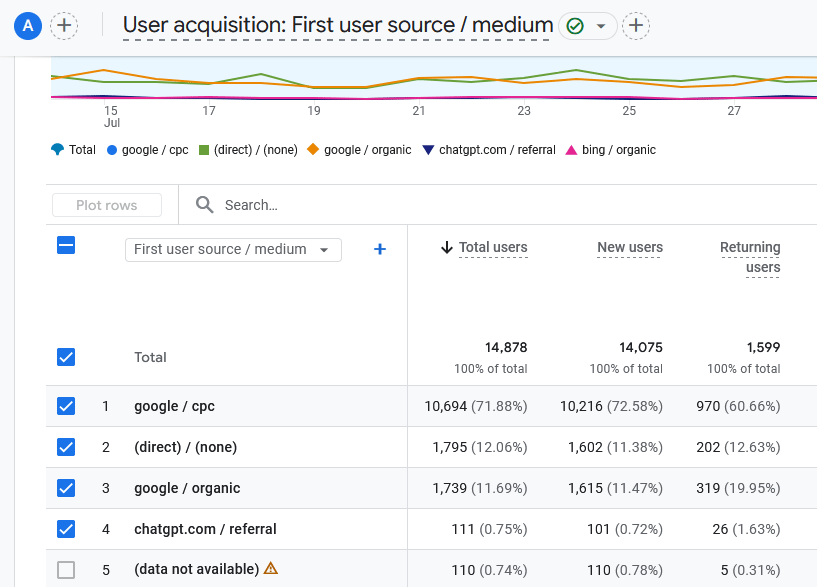Screen dimensions: 817x587
Task: Check the (data not available) row checkbox
Action: (66, 570)
